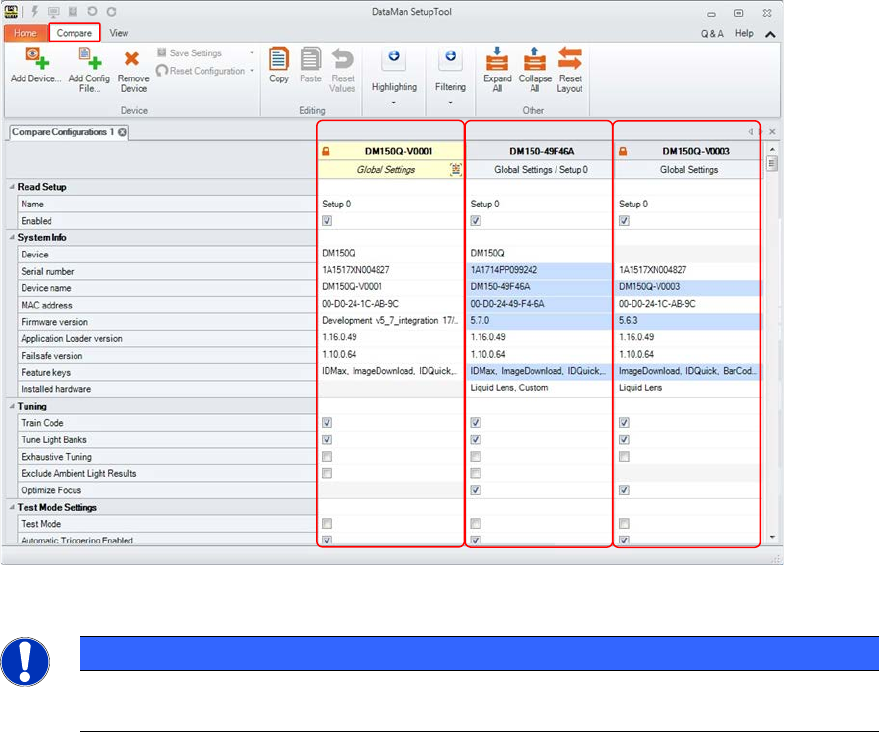This screenshot has height=732, width=879.
Task: Click Global Settings / Setup 0 subheader
Action: coord(540,170)
